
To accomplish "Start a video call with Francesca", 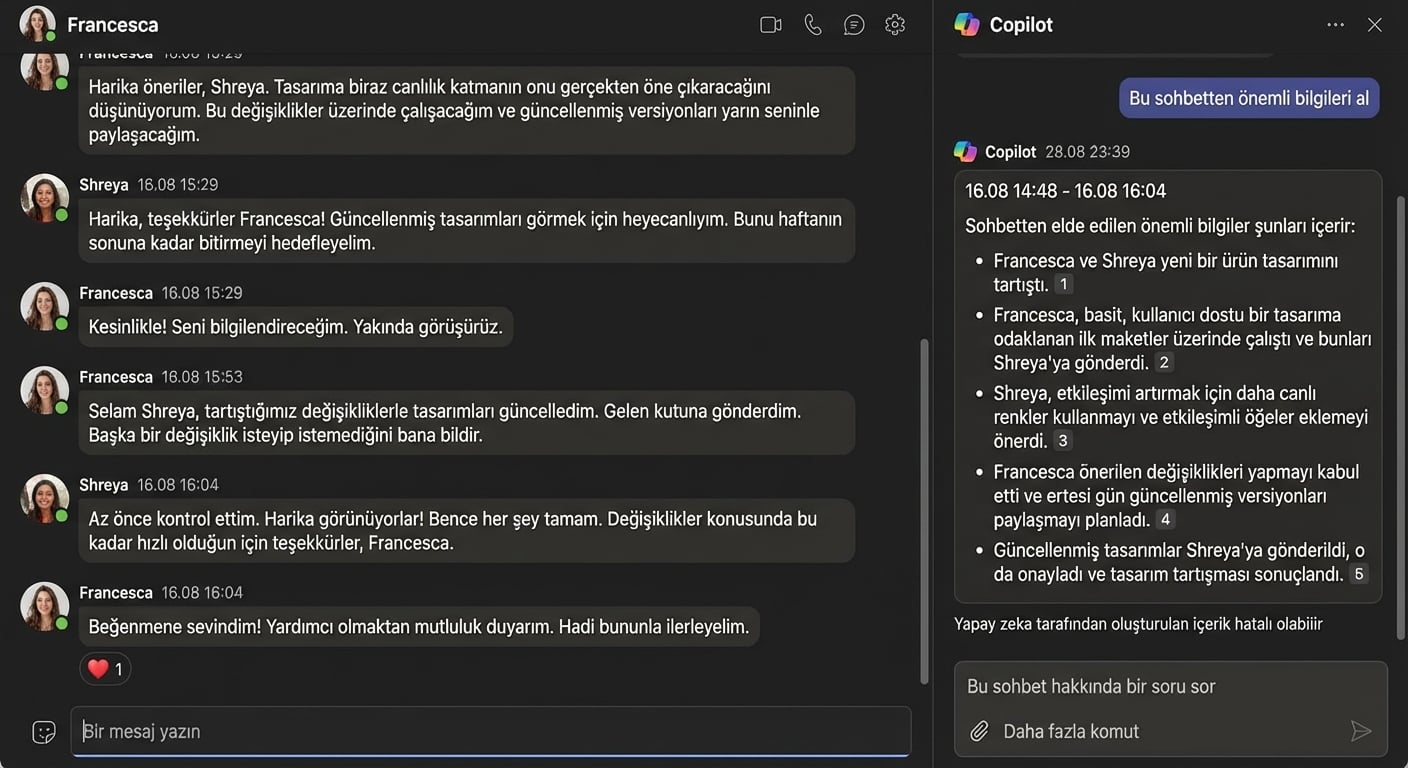I will pyautogui.click(x=770, y=23).
